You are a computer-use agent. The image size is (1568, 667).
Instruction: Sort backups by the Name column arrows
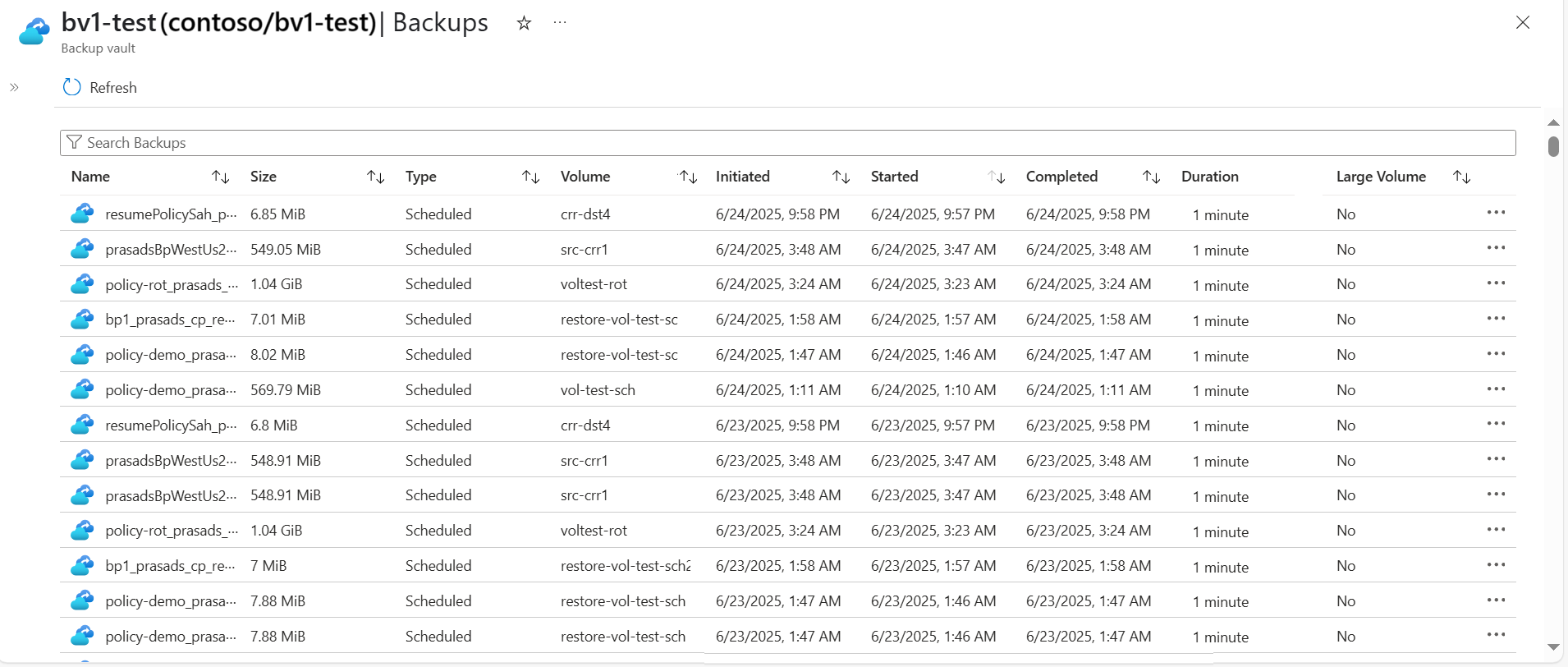[220, 177]
